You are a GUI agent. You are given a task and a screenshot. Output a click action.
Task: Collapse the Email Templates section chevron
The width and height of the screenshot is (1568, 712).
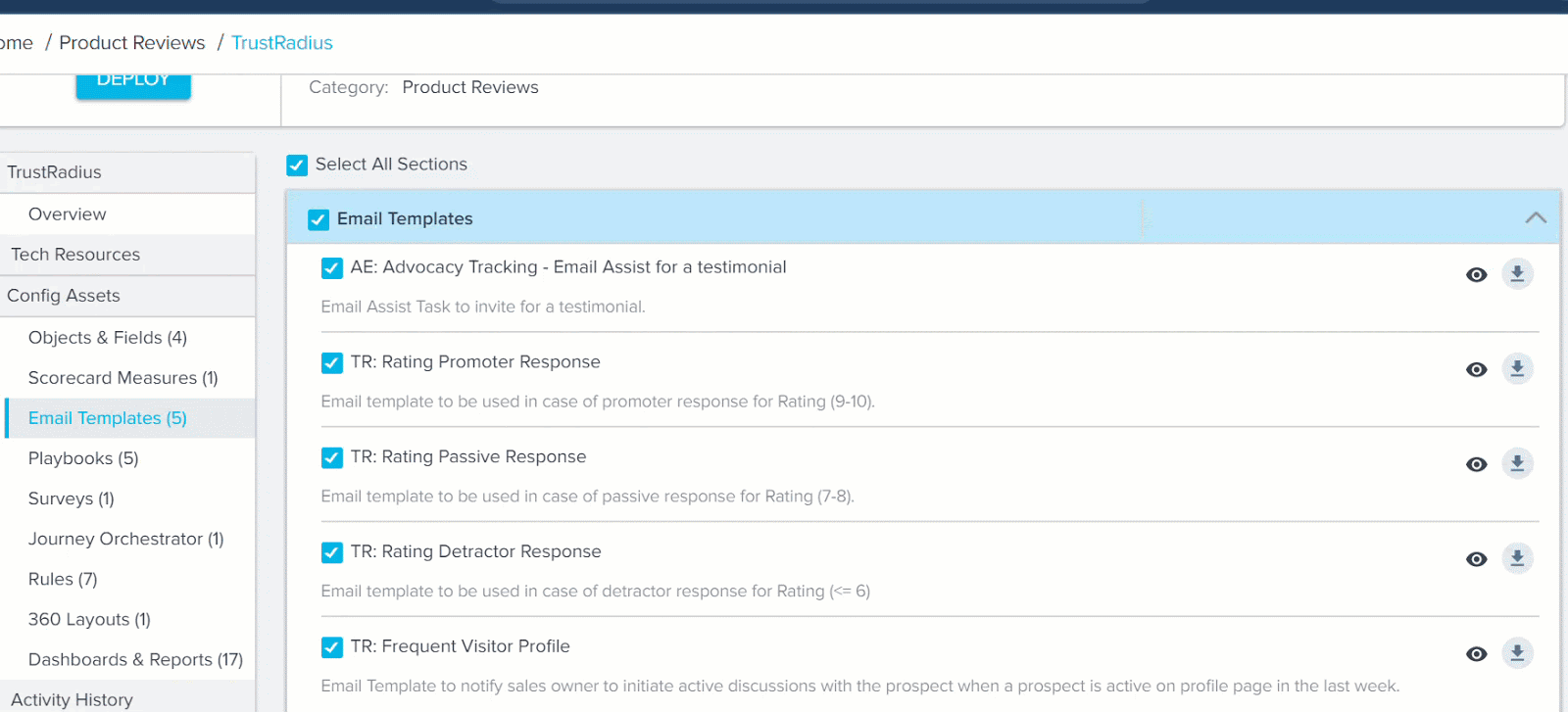1536,218
